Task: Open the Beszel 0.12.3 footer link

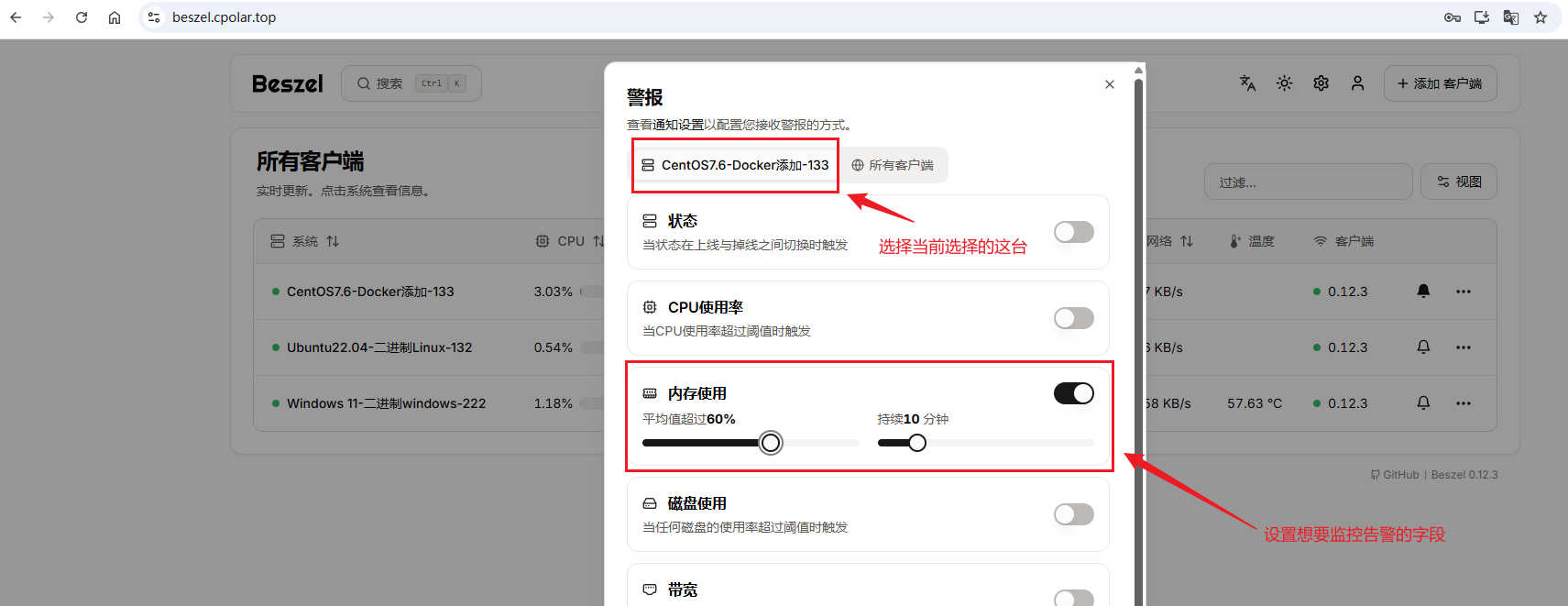Action: point(1464,475)
